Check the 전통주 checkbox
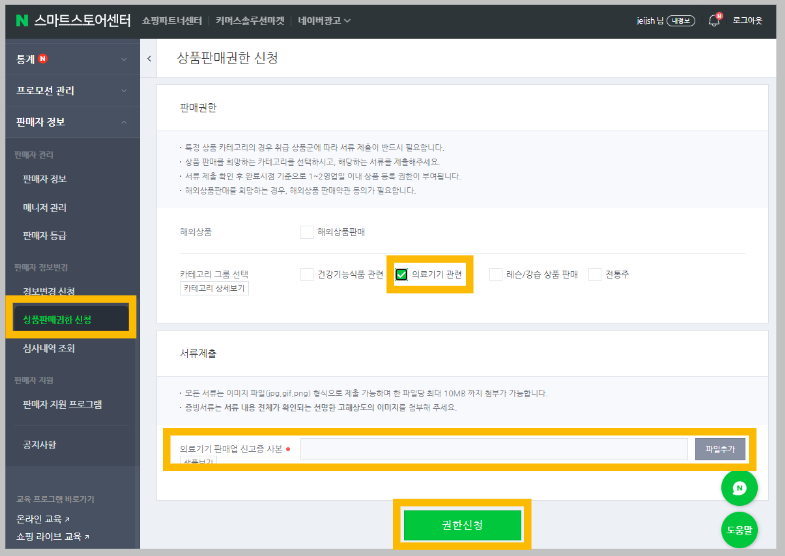Screen dimensions: 785x556 point(595,274)
